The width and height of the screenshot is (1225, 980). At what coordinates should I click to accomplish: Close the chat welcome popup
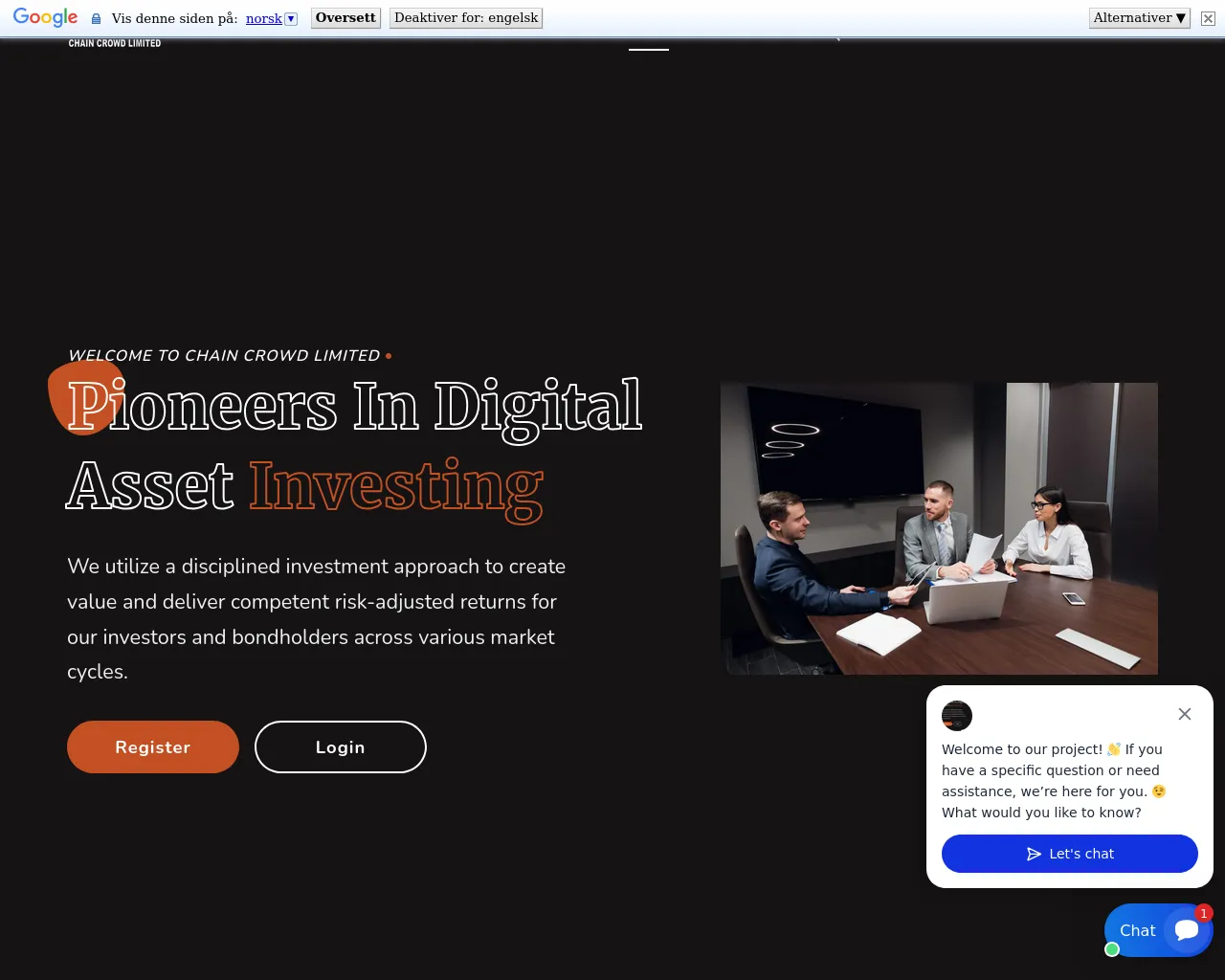[1185, 714]
